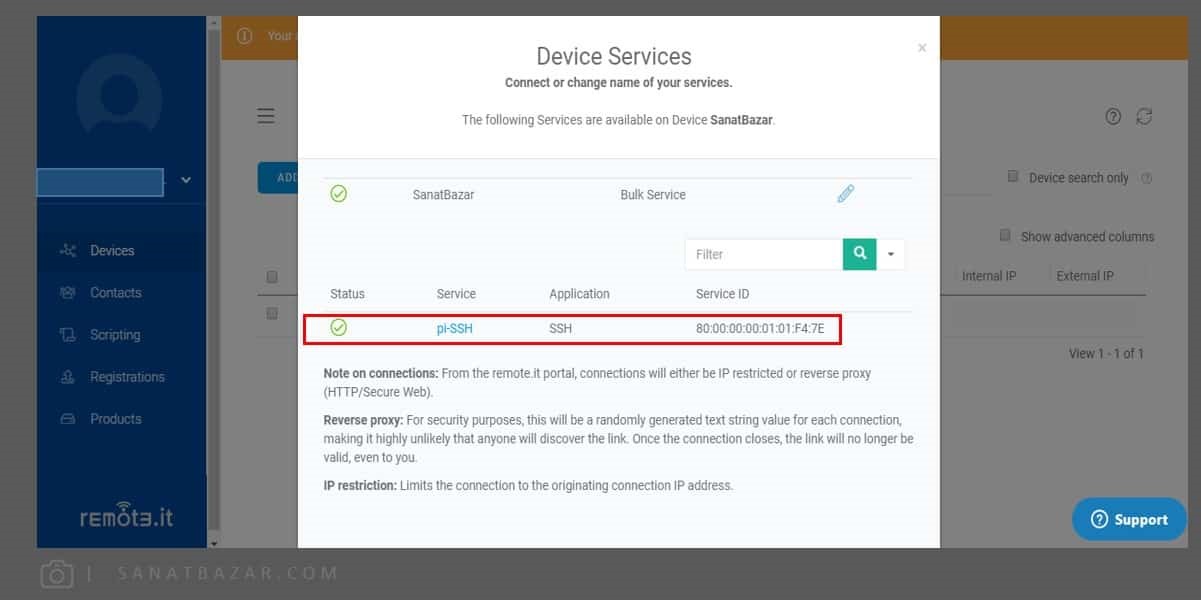Click the Contacts sidebar icon
Viewport: 1201px width, 600px height.
point(68,293)
